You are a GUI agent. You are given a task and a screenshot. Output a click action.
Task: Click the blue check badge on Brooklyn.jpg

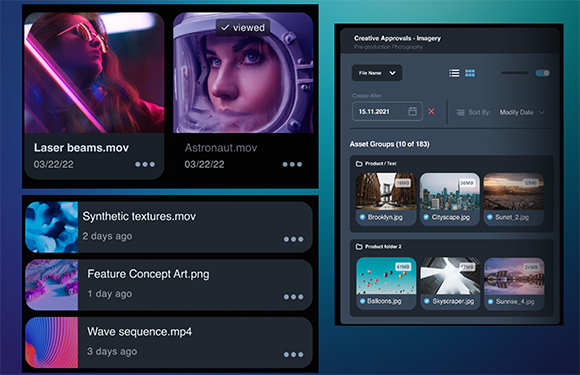(362, 217)
